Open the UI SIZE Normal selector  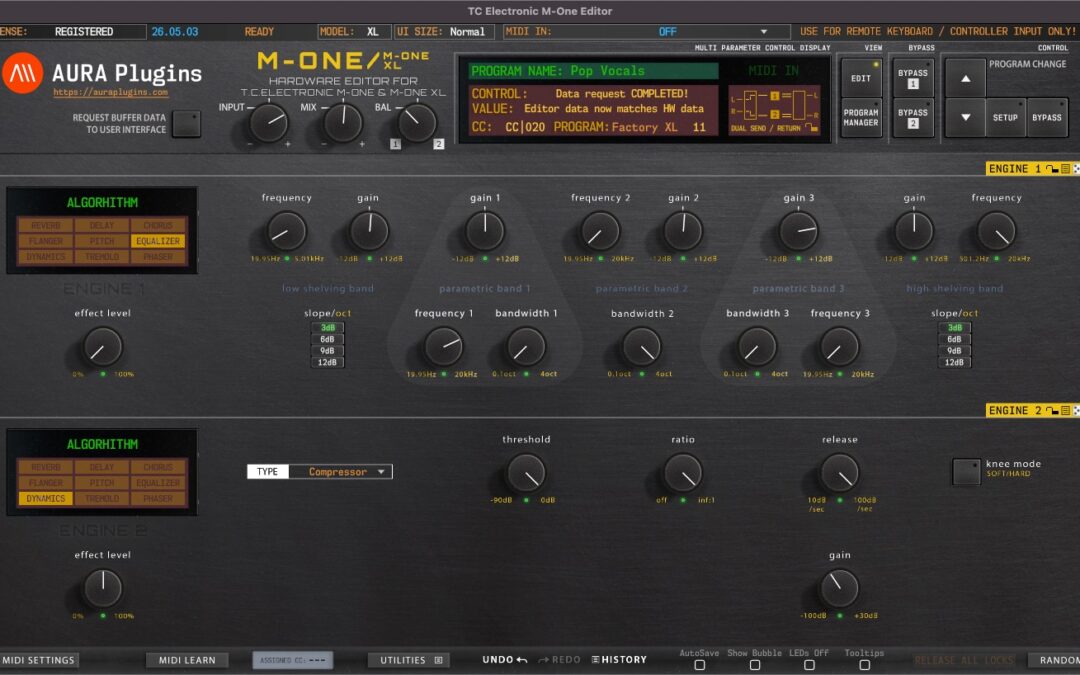445,32
